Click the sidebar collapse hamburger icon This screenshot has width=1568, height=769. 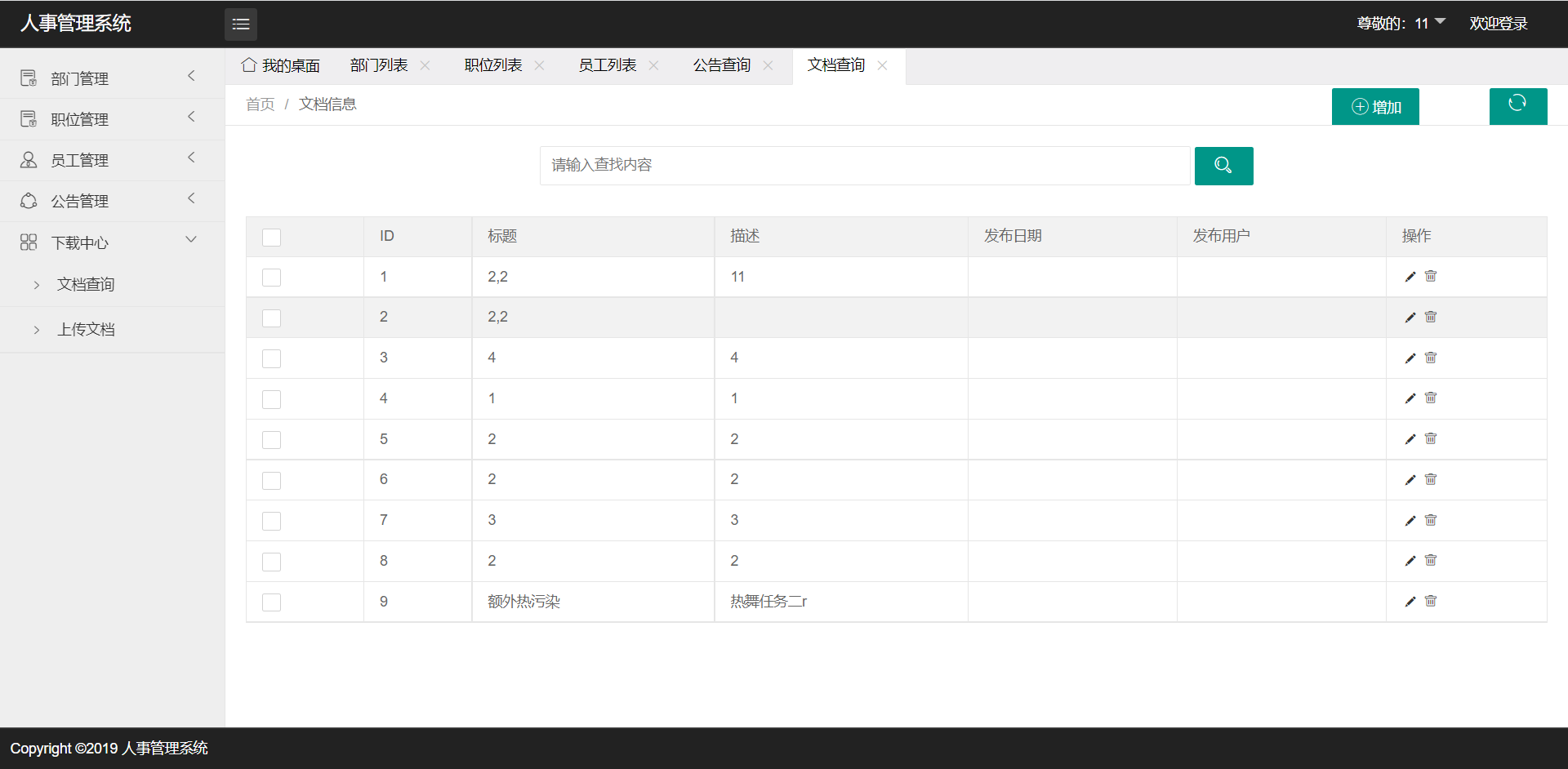[x=240, y=24]
